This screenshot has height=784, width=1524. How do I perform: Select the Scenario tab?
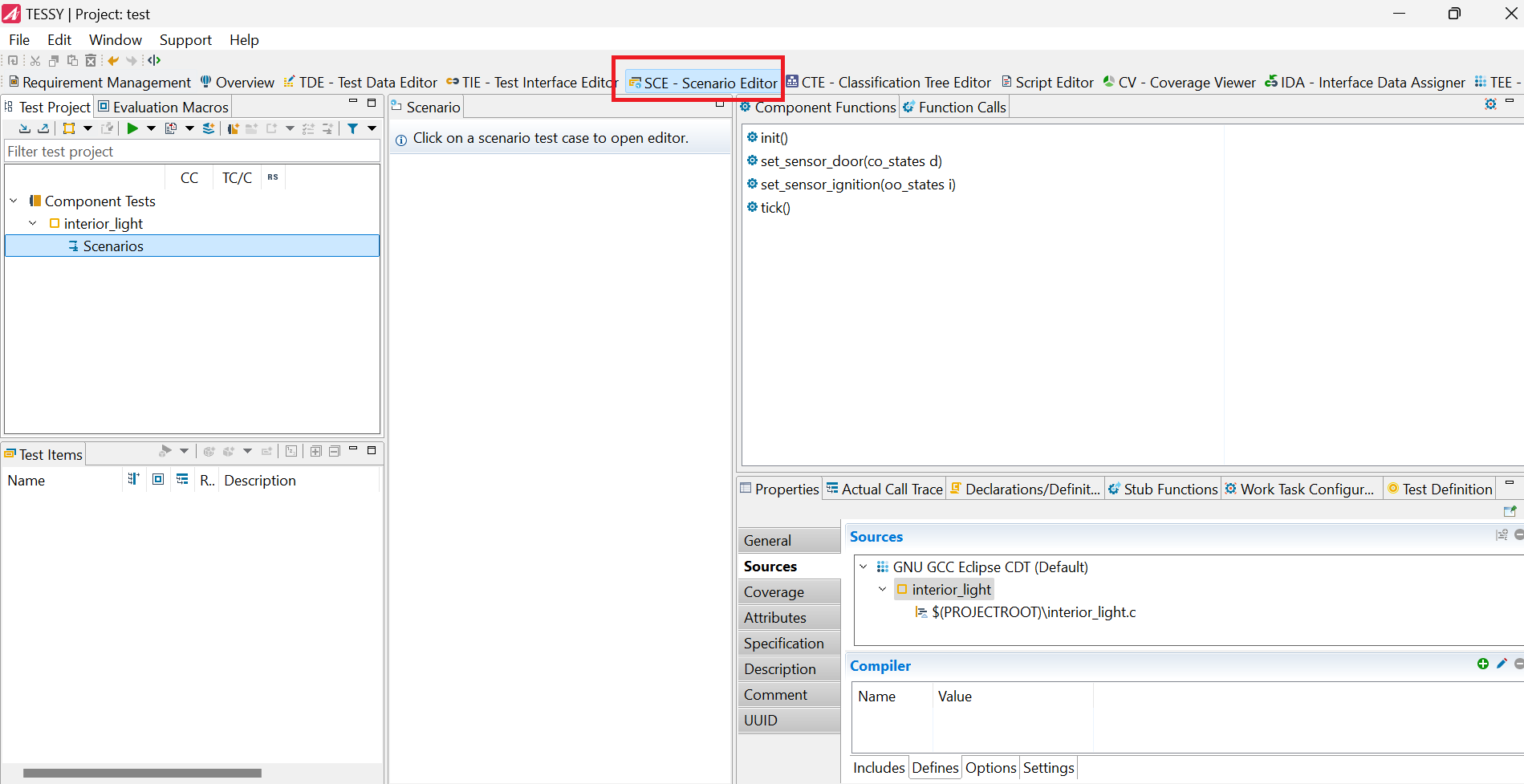tap(426, 107)
